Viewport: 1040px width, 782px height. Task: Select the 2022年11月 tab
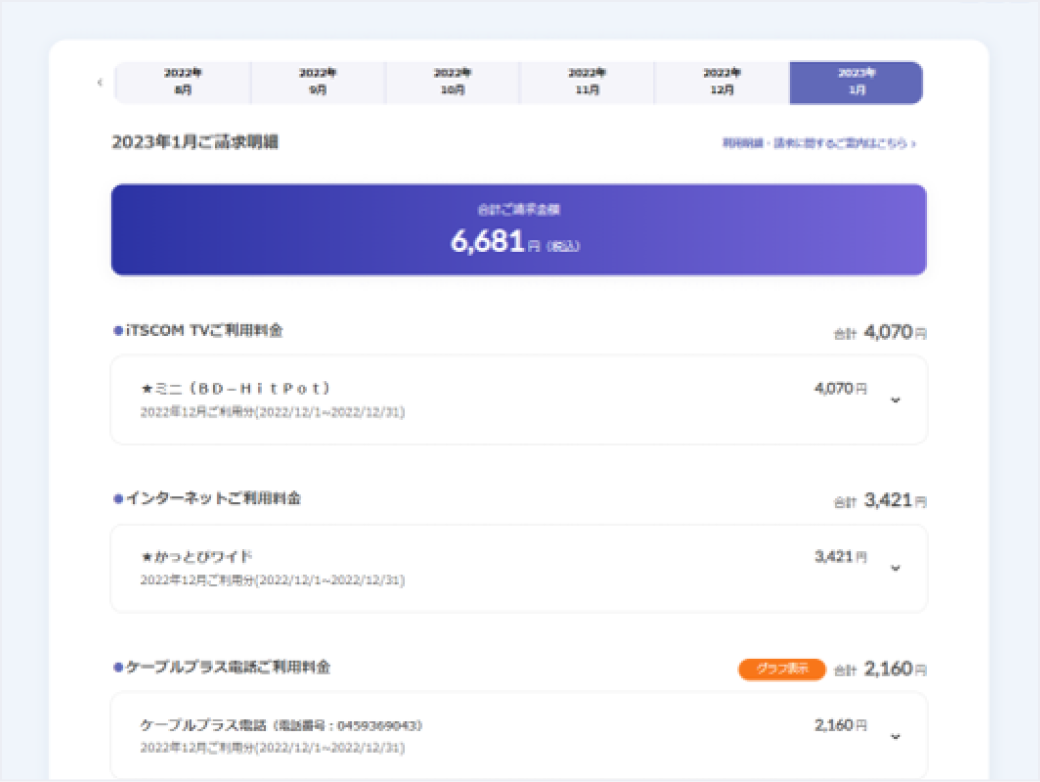pyautogui.click(x=587, y=82)
